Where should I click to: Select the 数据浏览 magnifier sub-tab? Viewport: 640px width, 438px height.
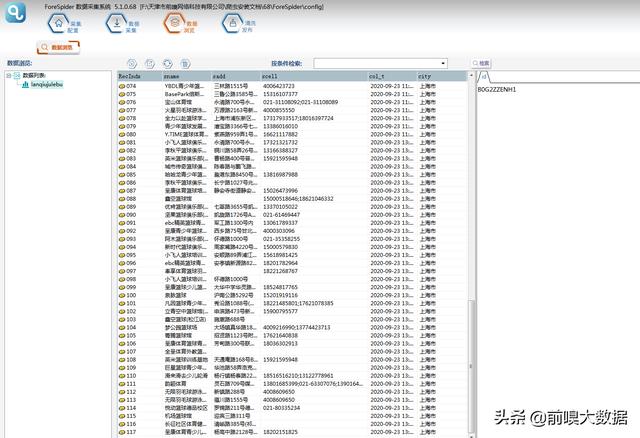point(58,47)
